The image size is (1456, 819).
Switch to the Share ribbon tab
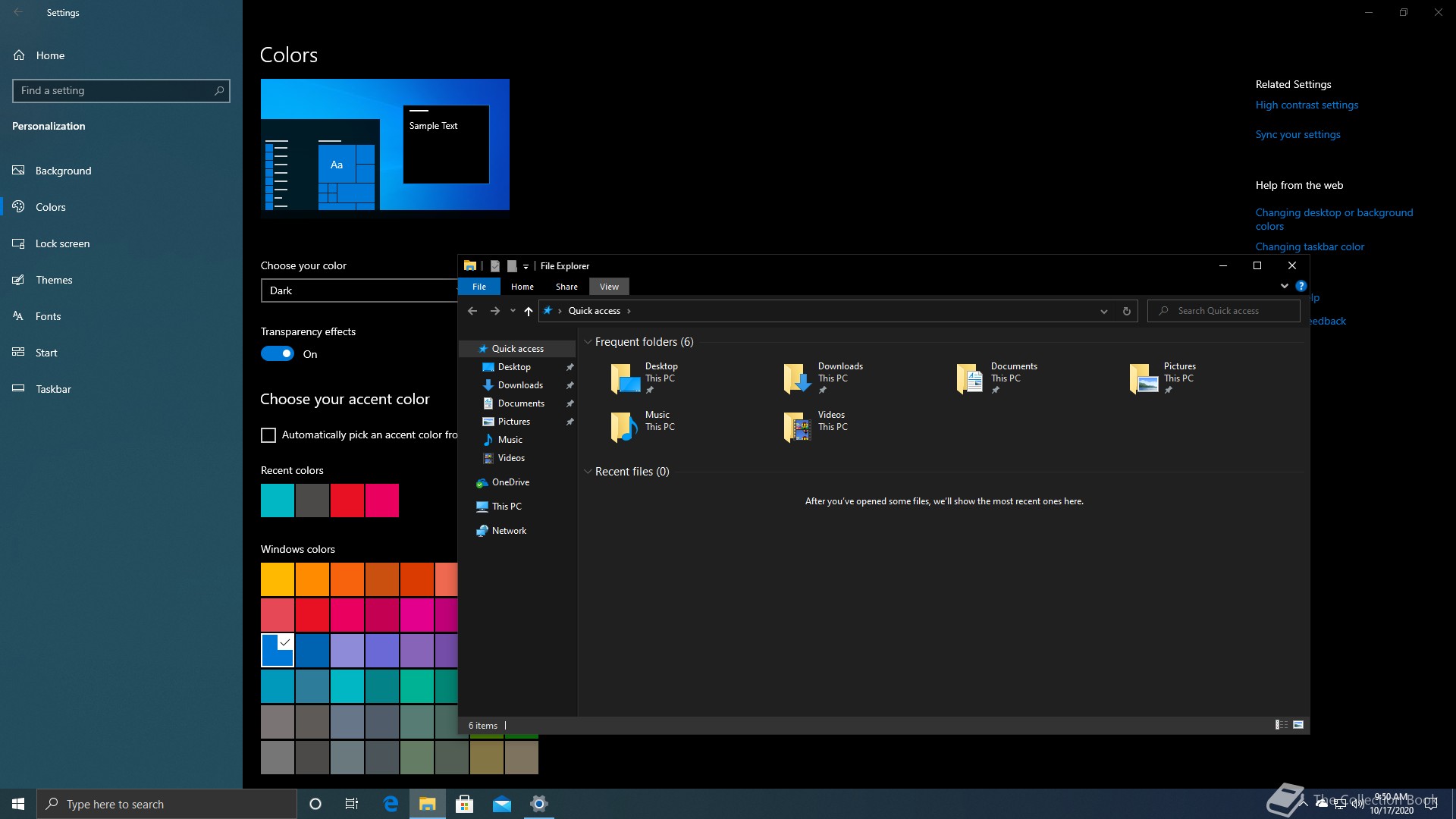pos(566,287)
